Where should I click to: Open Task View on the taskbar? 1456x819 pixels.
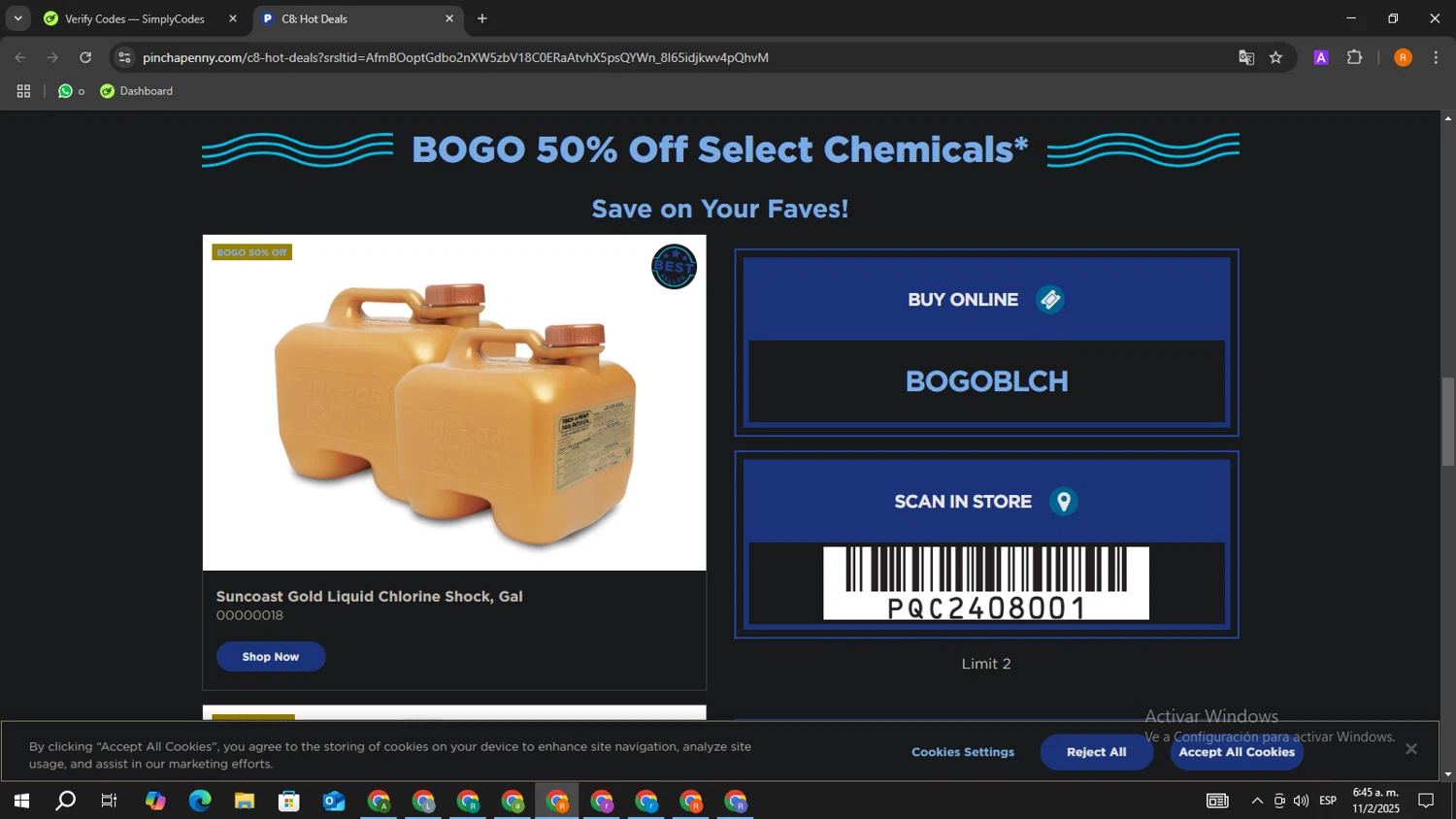pyautogui.click(x=110, y=802)
